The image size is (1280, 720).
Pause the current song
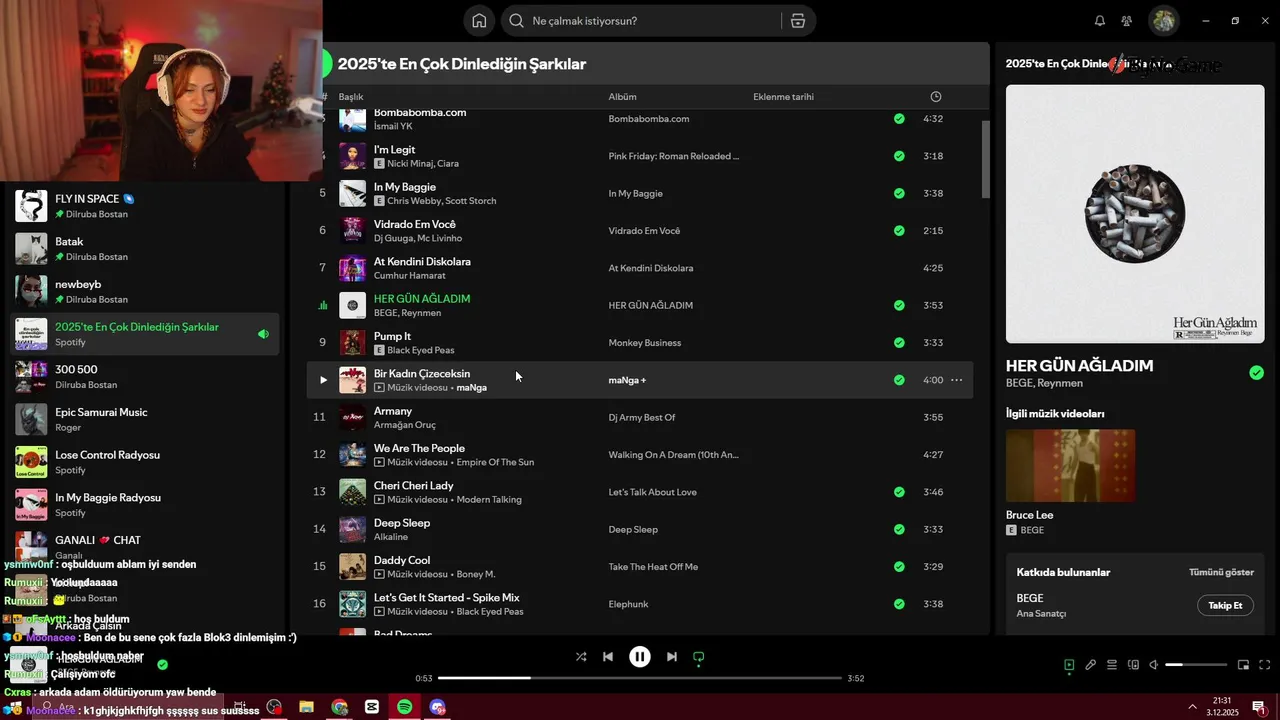coord(640,657)
